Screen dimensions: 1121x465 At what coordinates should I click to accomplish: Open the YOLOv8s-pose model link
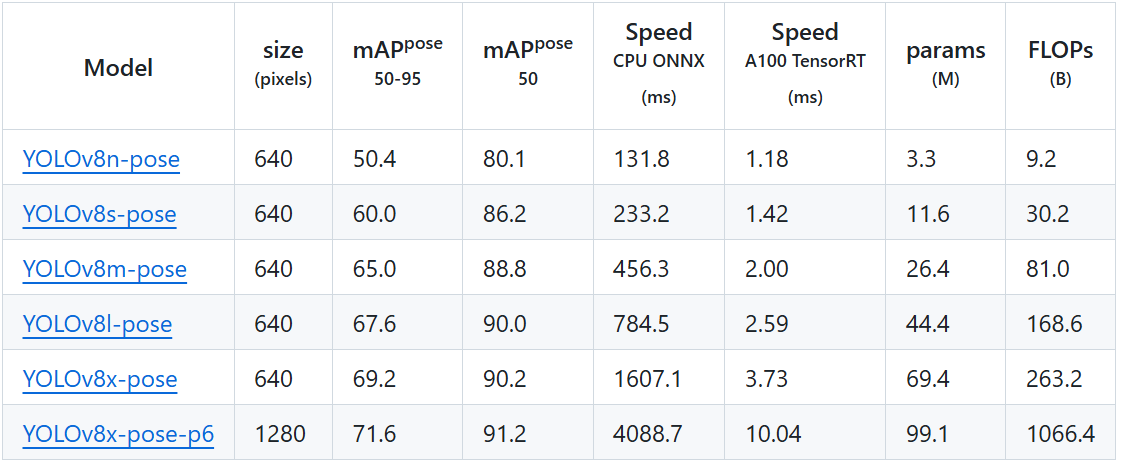coord(99,213)
